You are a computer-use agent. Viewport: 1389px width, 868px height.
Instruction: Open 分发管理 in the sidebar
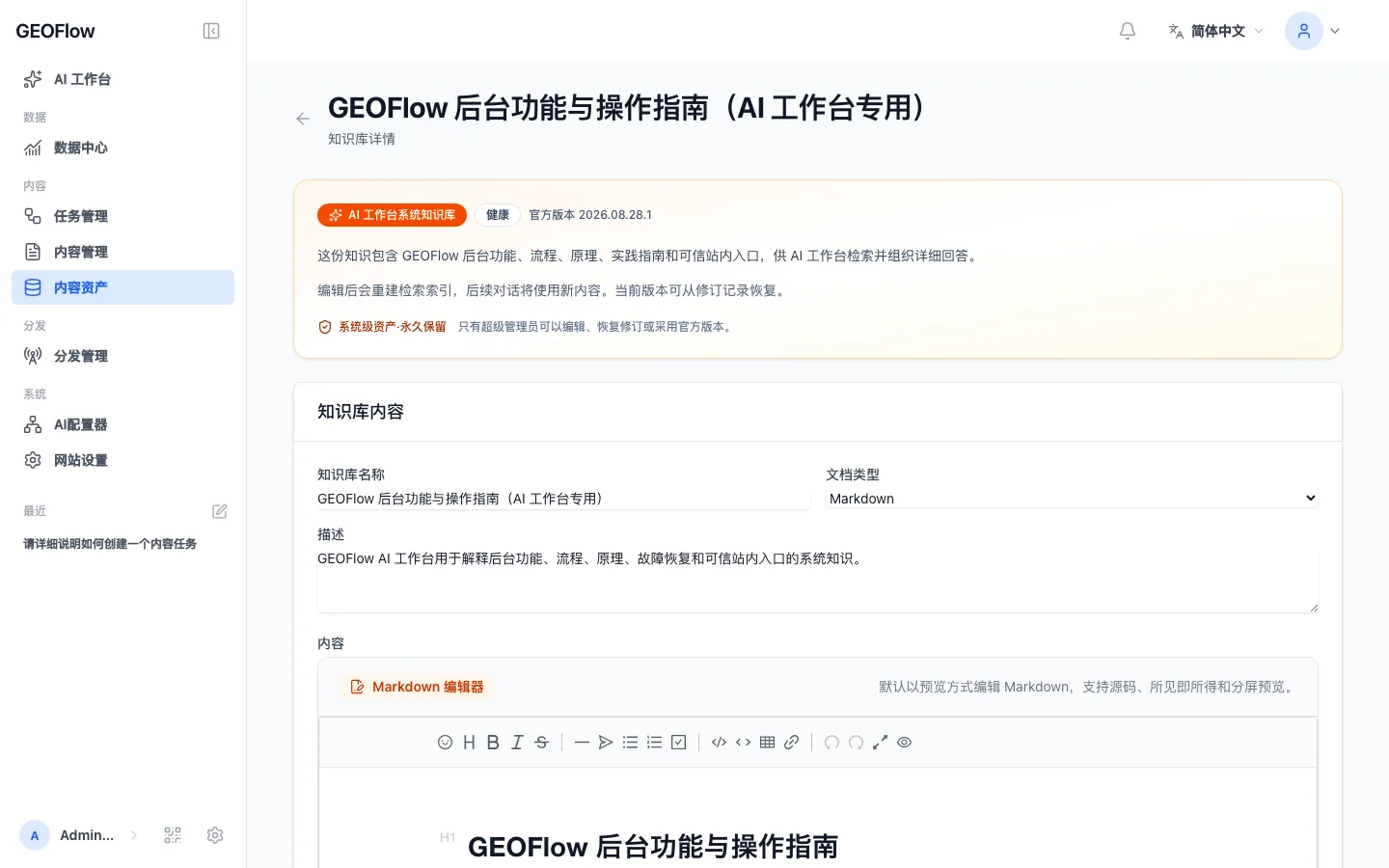coord(123,356)
